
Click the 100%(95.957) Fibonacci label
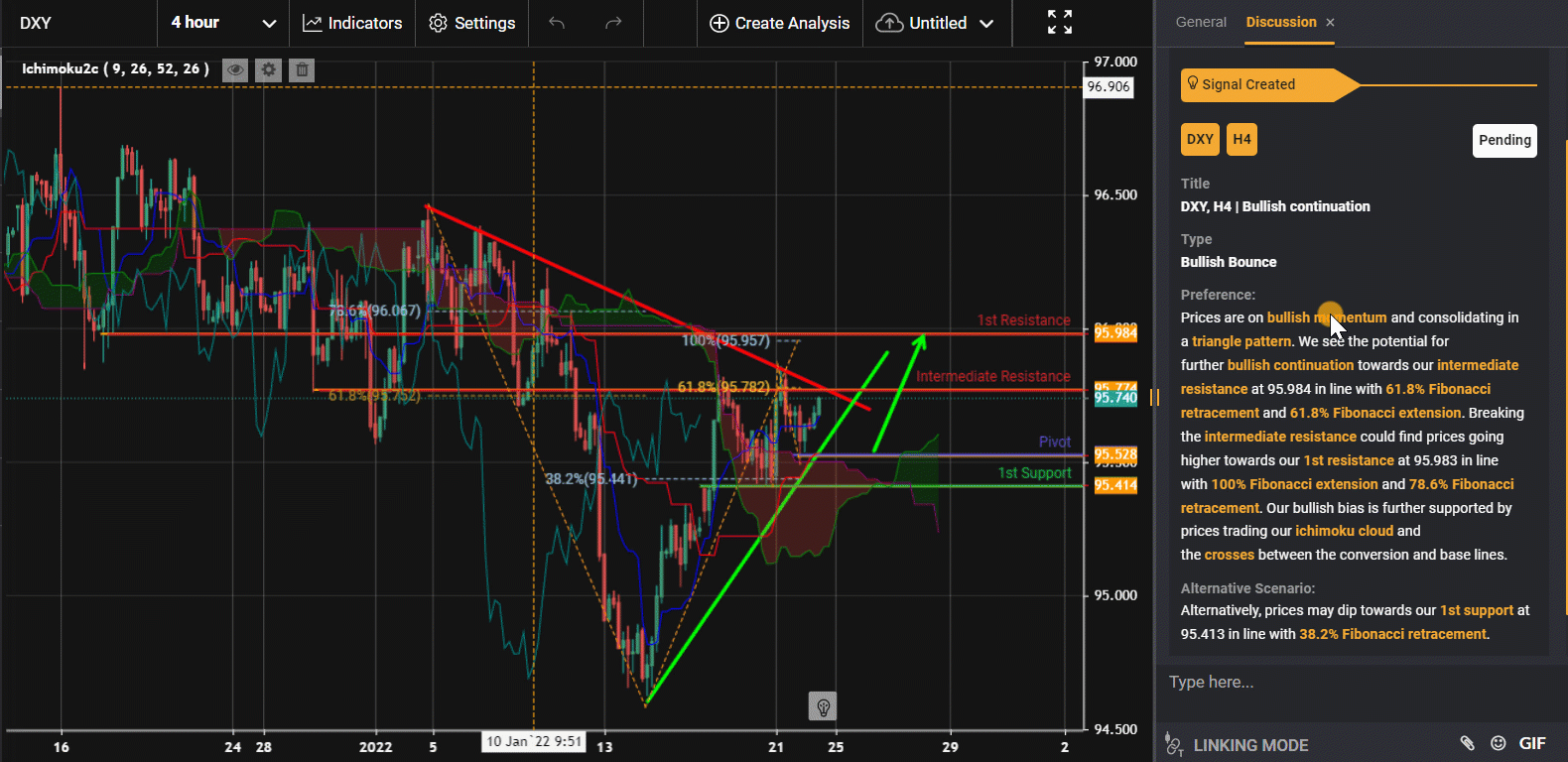coord(725,340)
